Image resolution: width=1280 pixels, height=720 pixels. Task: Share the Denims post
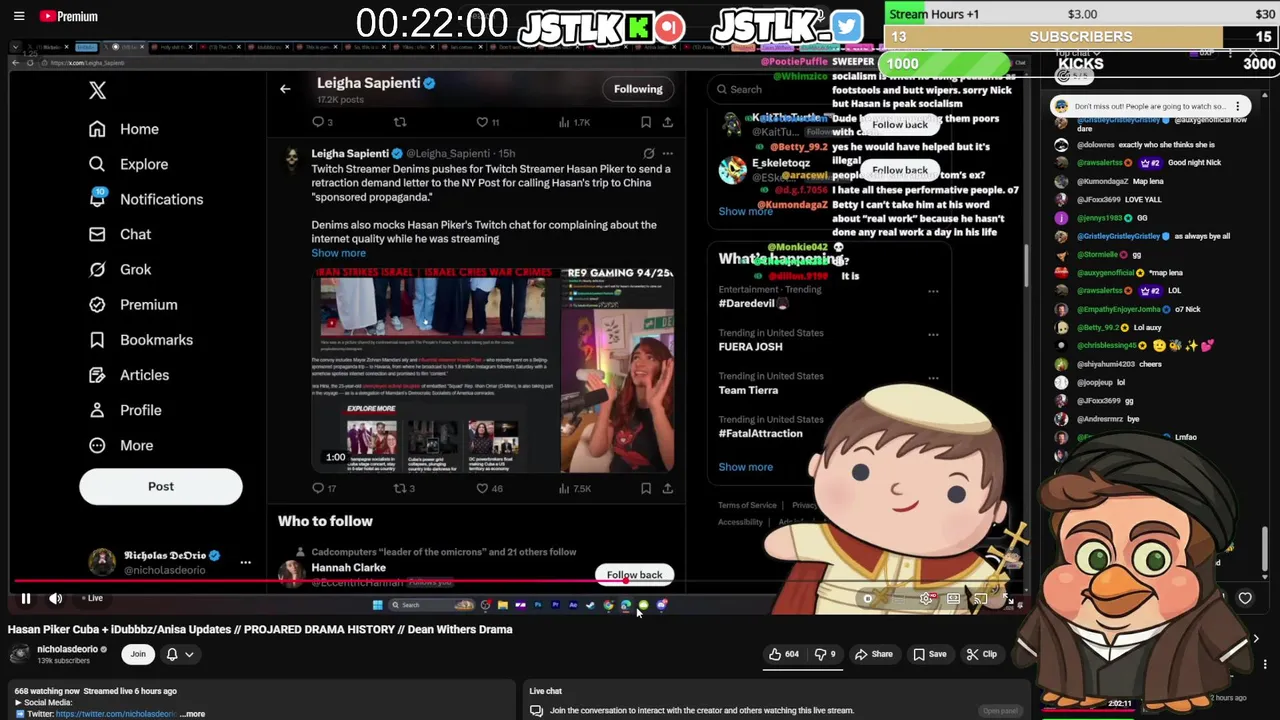[x=667, y=488]
